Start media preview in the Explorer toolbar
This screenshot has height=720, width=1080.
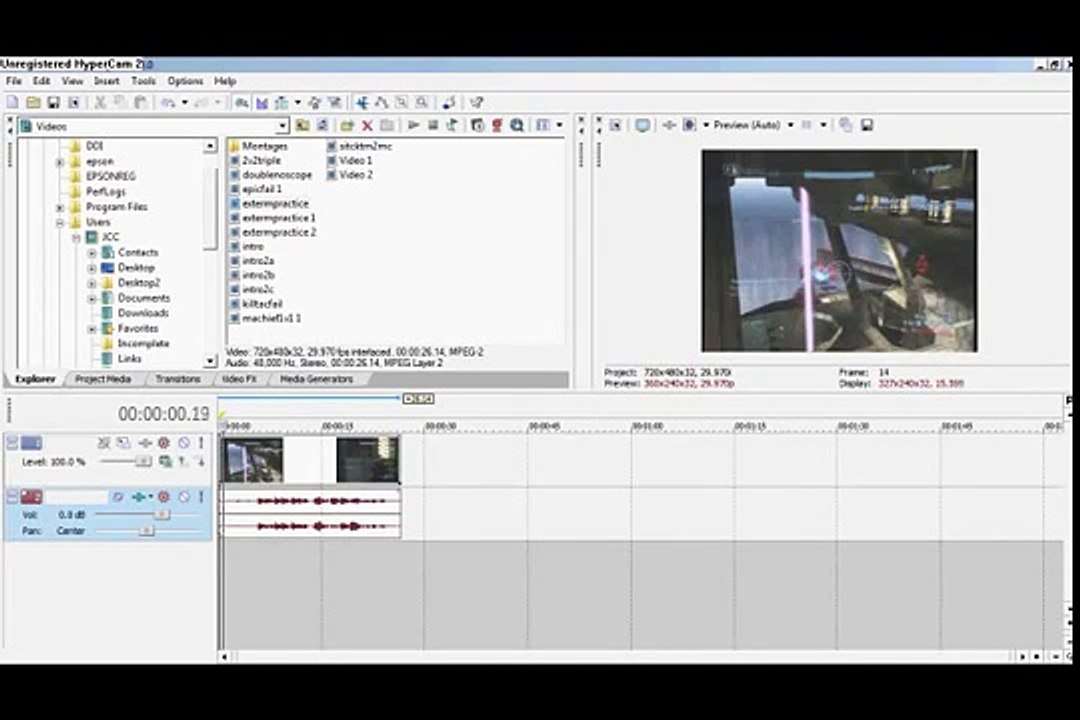(413, 125)
